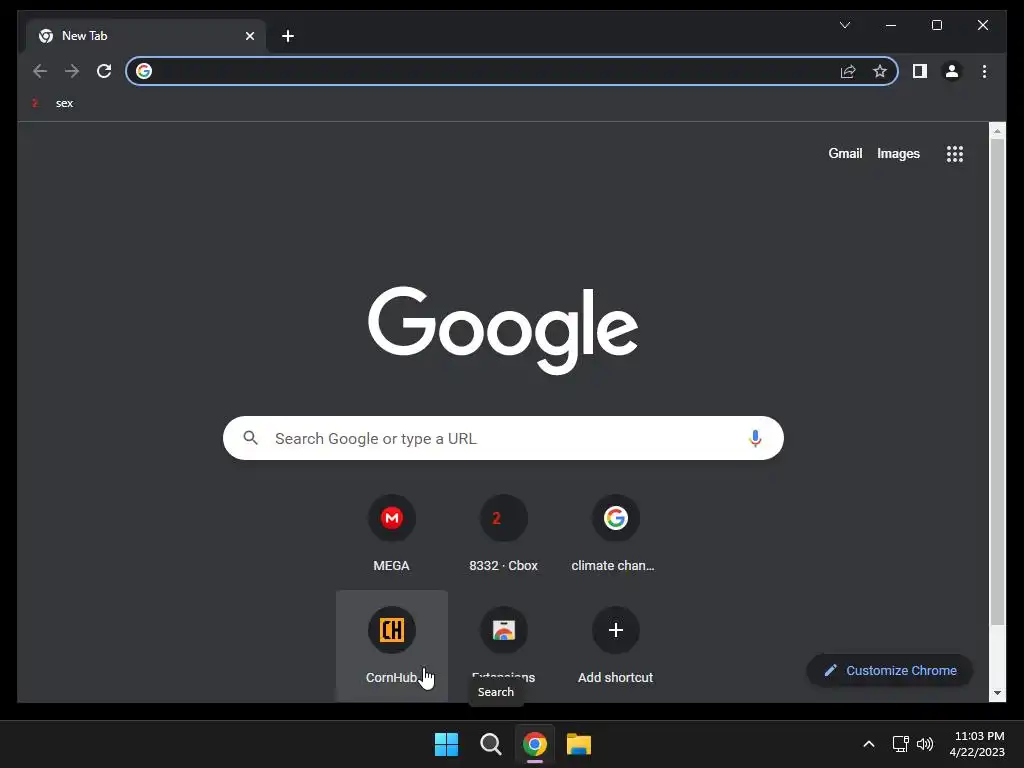1024x768 pixels.
Task: Start voice search with microphone icon
Action: [x=755, y=438]
